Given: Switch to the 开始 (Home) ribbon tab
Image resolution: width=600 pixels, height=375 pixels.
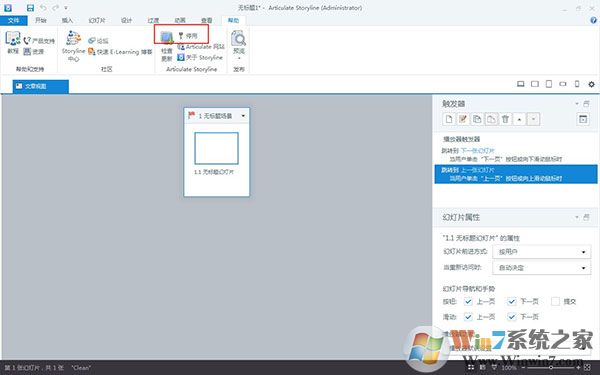Looking at the screenshot, I should pyautogui.click(x=41, y=20).
